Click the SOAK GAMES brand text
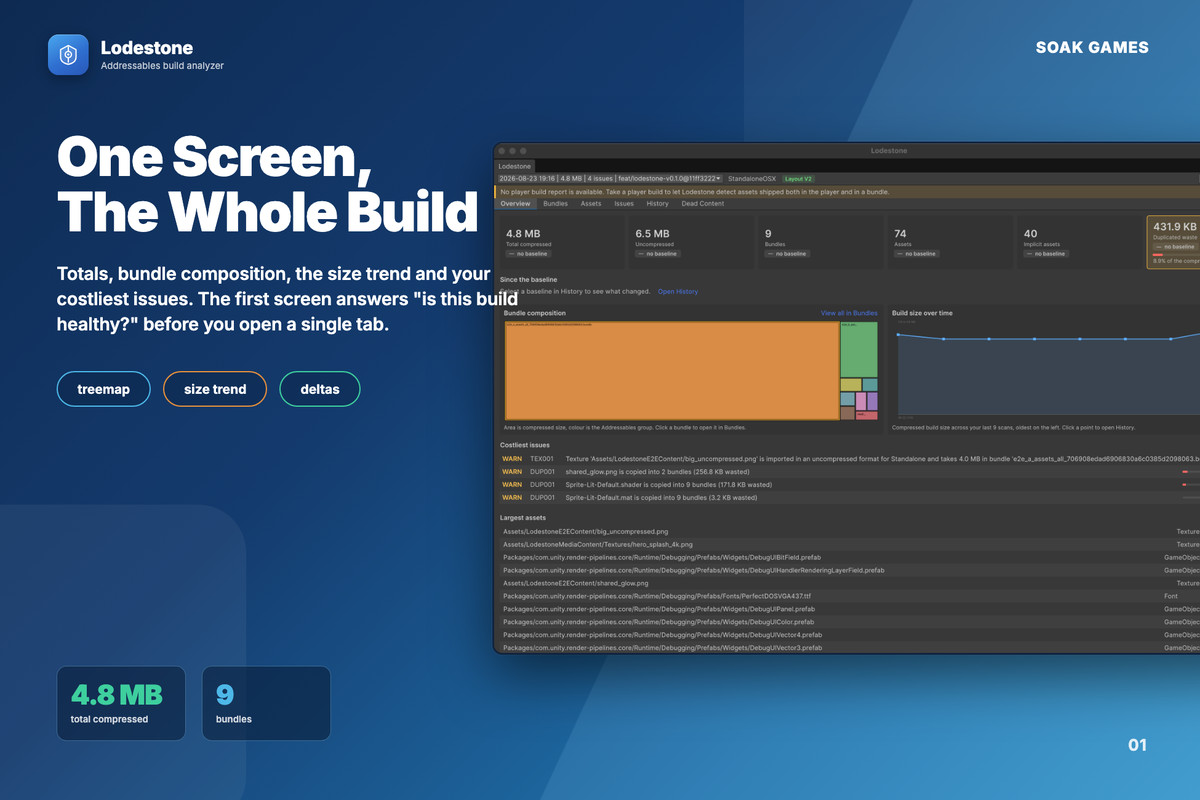 coord(1092,47)
